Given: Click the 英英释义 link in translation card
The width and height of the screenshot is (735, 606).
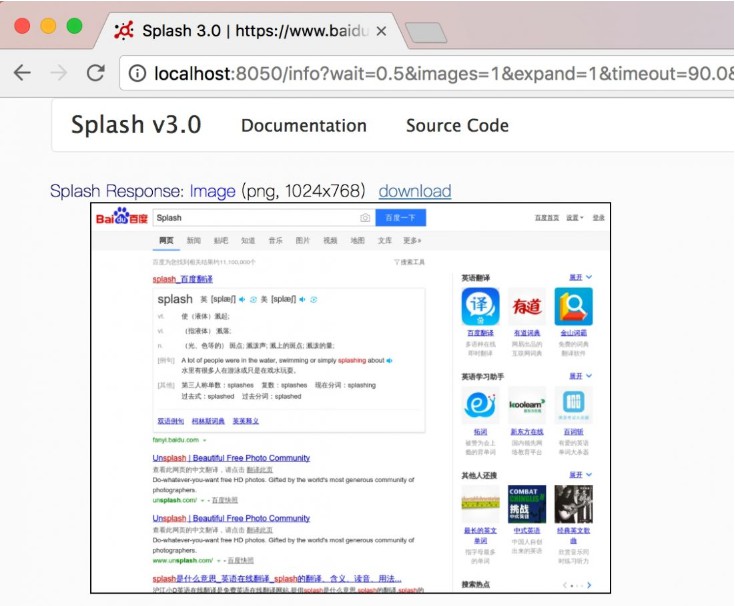Looking at the screenshot, I should (x=246, y=421).
